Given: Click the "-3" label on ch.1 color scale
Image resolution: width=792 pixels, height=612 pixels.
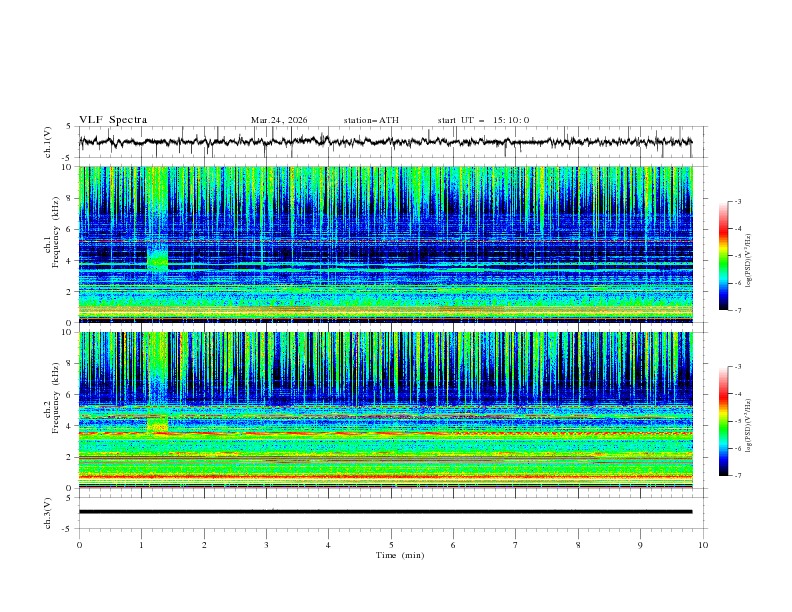Looking at the screenshot, I should point(737,201).
